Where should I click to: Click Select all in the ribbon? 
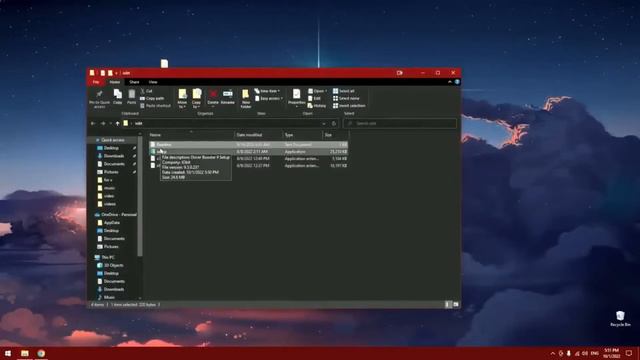click(x=344, y=91)
